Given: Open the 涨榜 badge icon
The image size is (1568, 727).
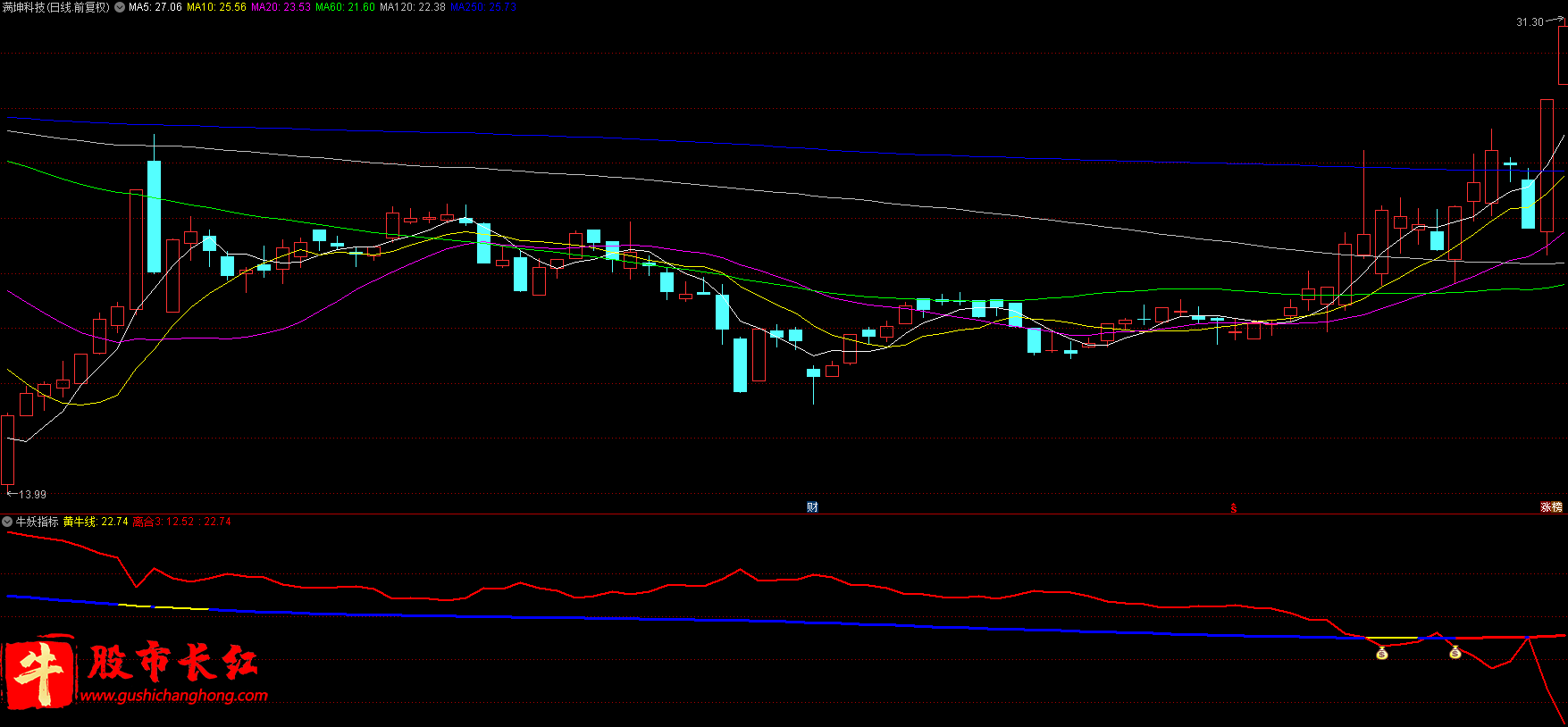Looking at the screenshot, I should 1551,507.
